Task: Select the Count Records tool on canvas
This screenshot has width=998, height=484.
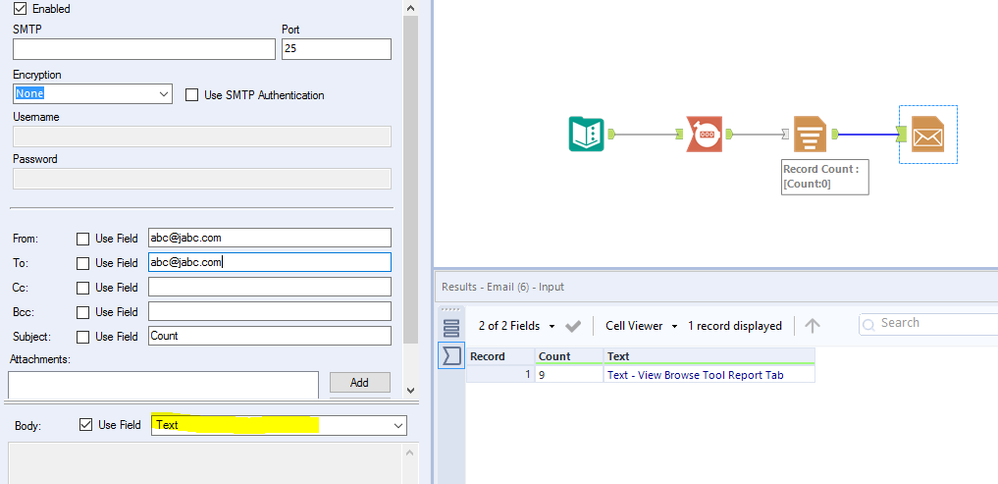Action: coord(705,134)
